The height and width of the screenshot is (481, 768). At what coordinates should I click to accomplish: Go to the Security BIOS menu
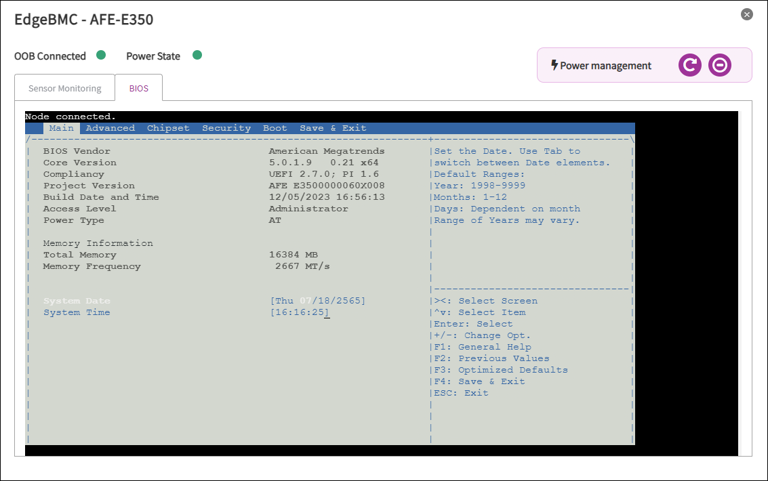(226, 128)
